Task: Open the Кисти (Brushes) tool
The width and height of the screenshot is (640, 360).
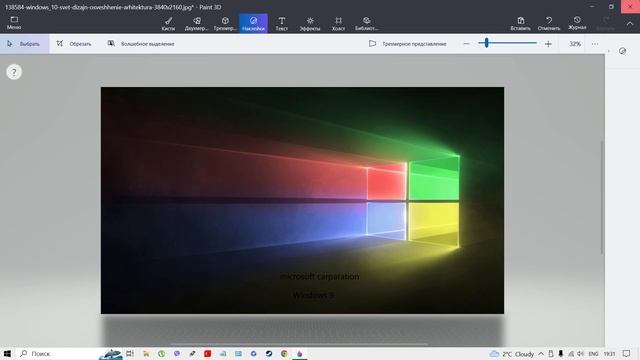Action: pos(168,24)
